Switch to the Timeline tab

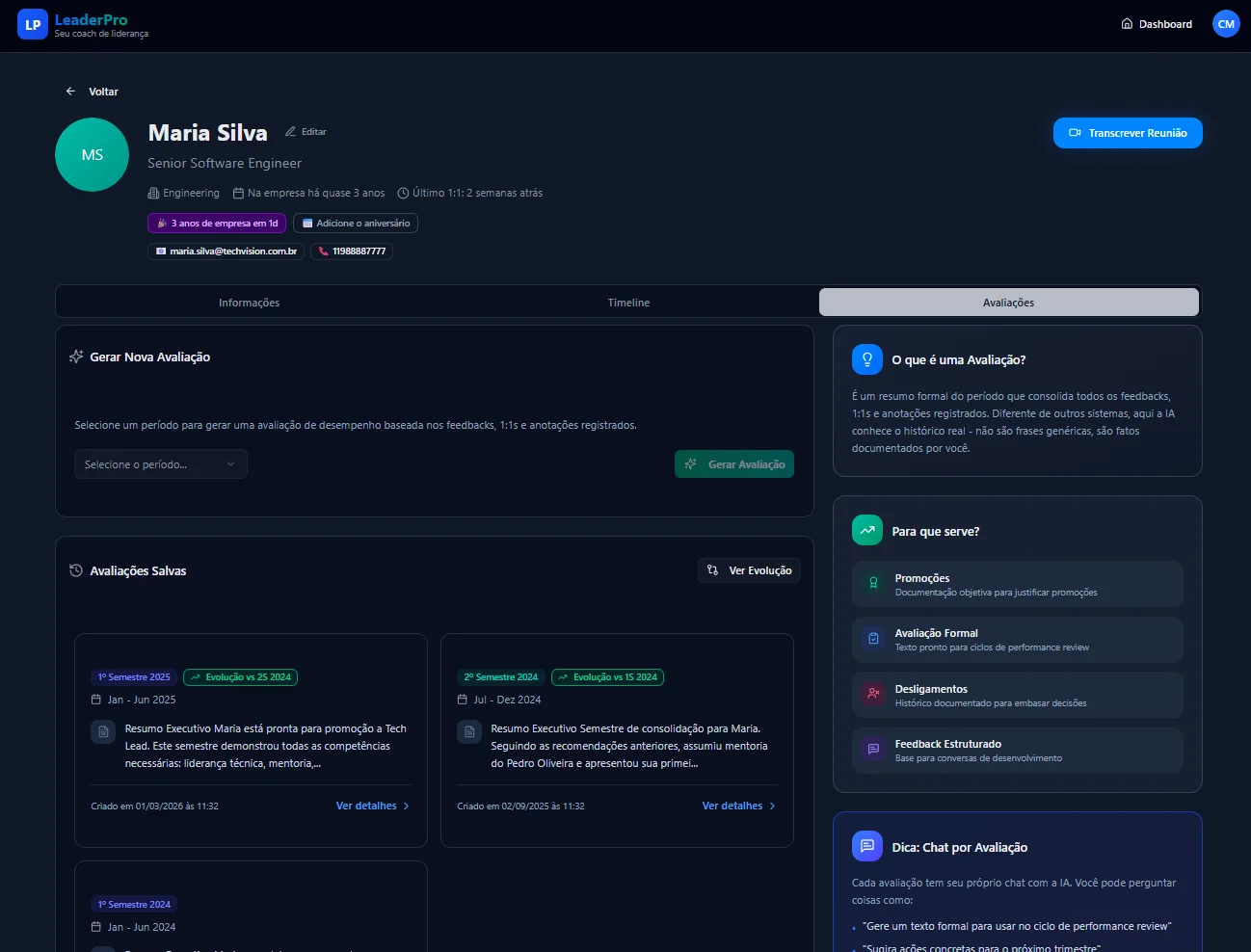pyautogui.click(x=628, y=303)
